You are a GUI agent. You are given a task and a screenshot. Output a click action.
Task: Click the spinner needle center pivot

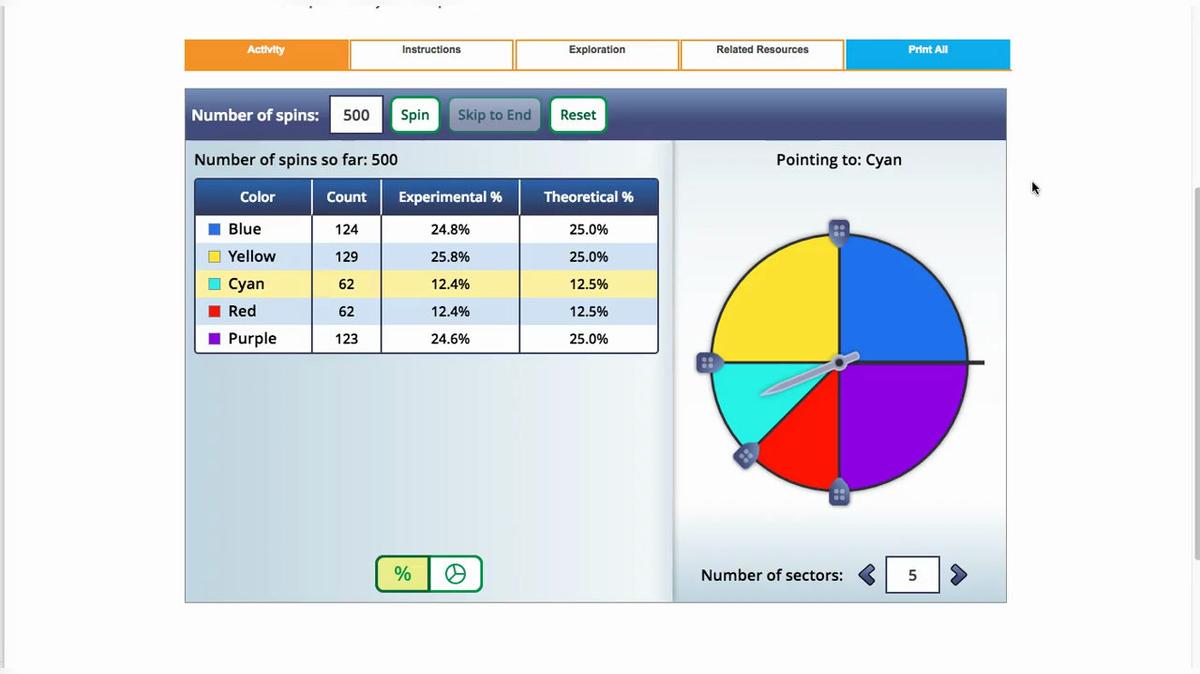coord(839,362)
